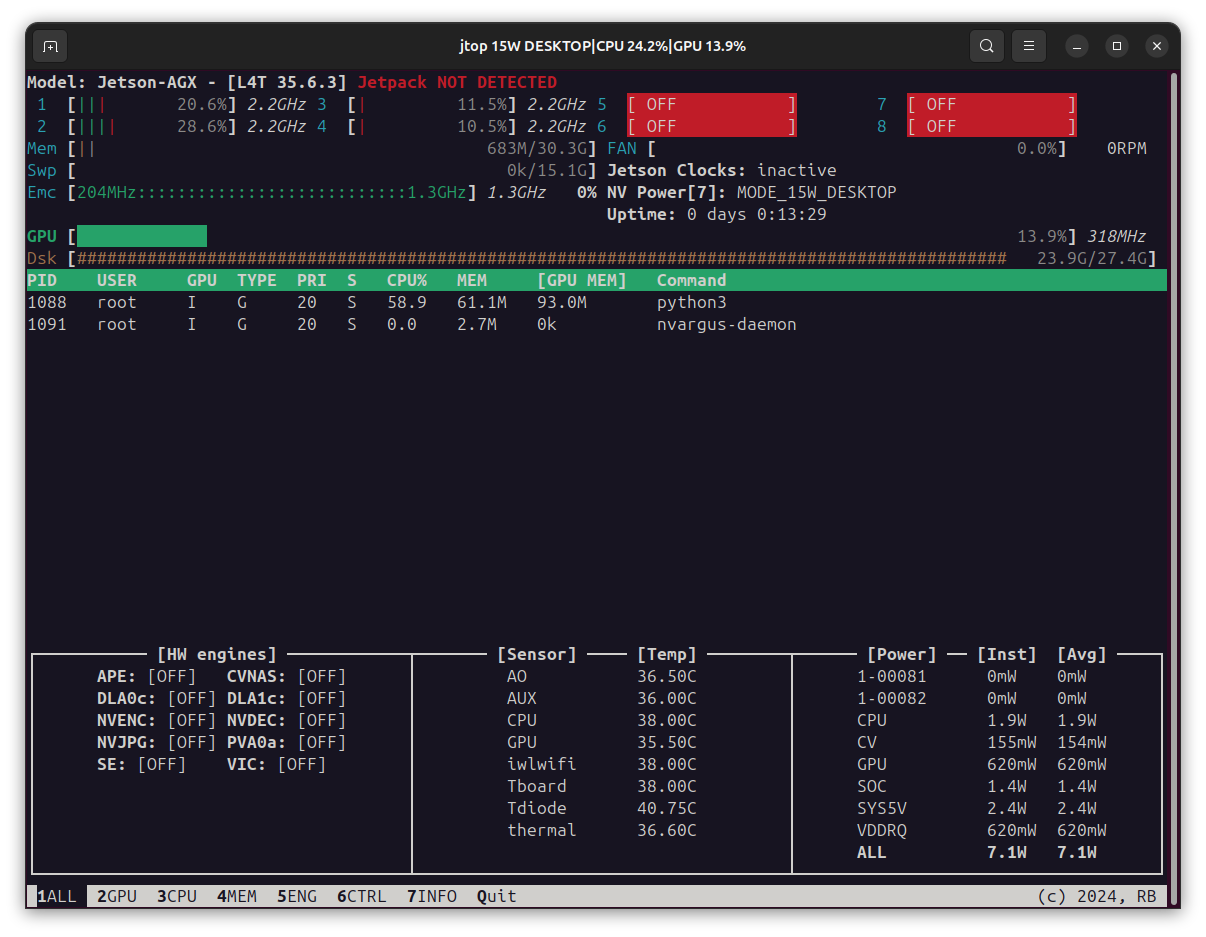Viewport: 1206px width, 937px height.
Task: Click the Emc frequency bar
Action: click(272, 192)
